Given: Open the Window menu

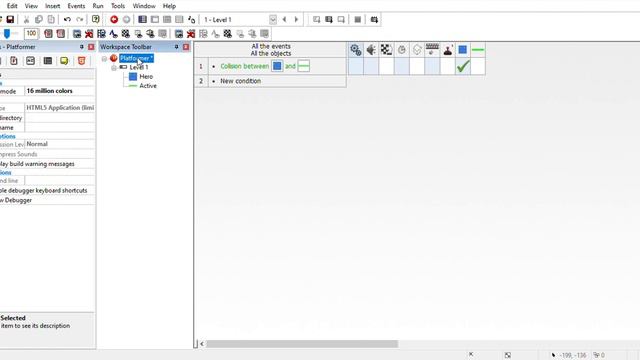Looking at the screenshot, I should pyautogui.click(x=144, y=6).
